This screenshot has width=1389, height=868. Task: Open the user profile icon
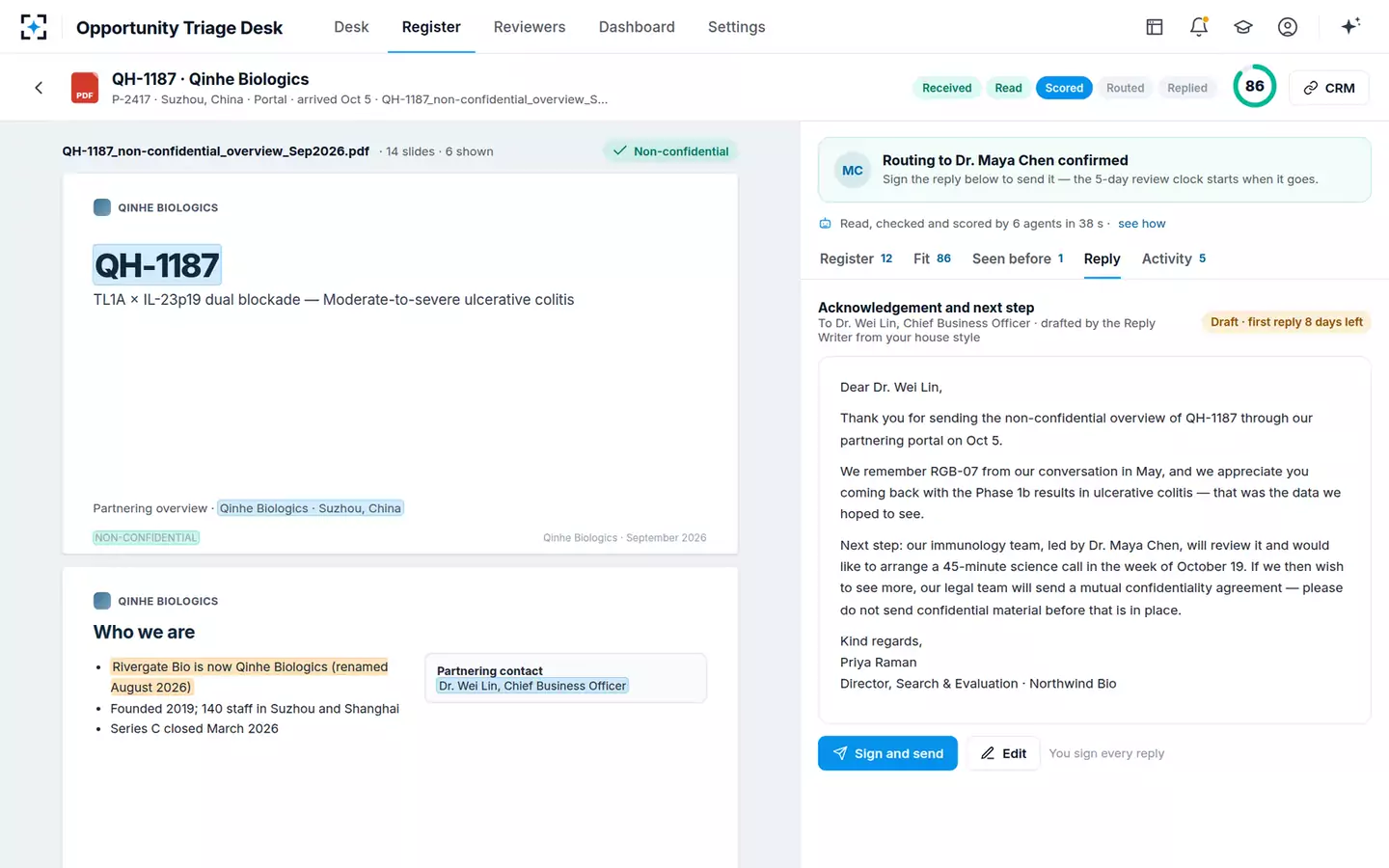pyautogui.click(x=1288, y=27)
